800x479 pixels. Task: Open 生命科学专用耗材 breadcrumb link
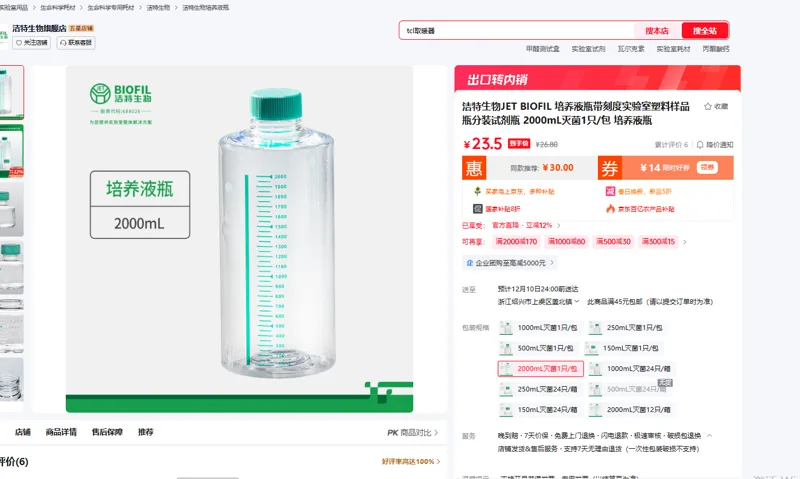tap(111, 8)
